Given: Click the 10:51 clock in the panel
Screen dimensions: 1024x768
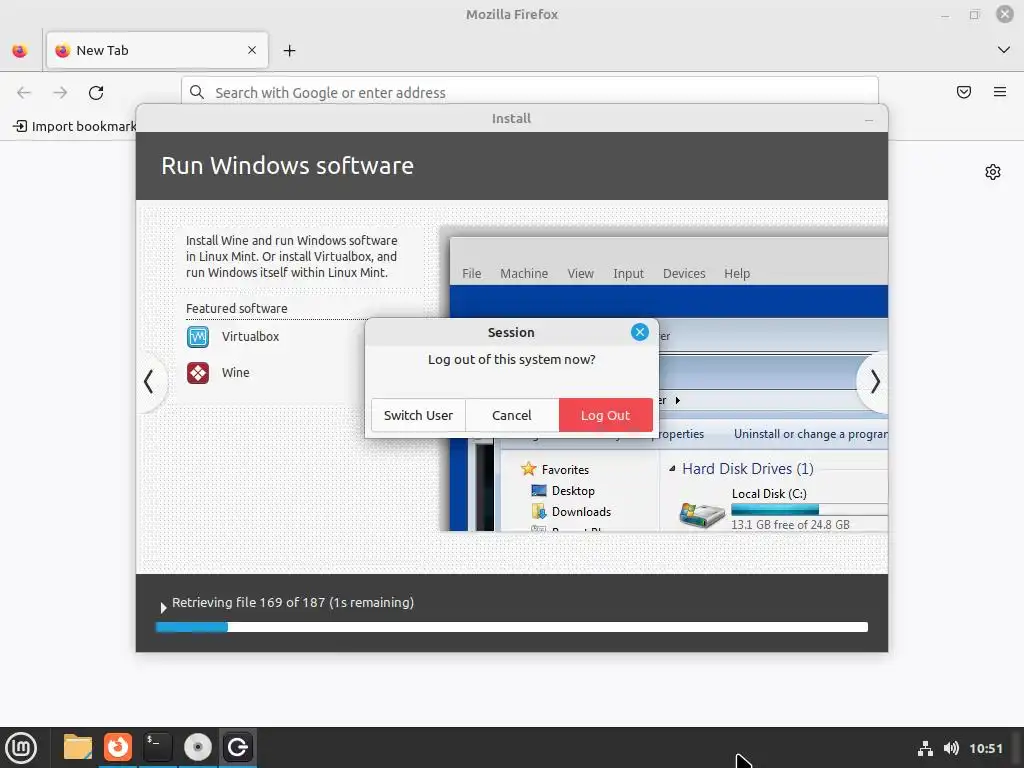Looking at the screenshot, I should 985,748.
